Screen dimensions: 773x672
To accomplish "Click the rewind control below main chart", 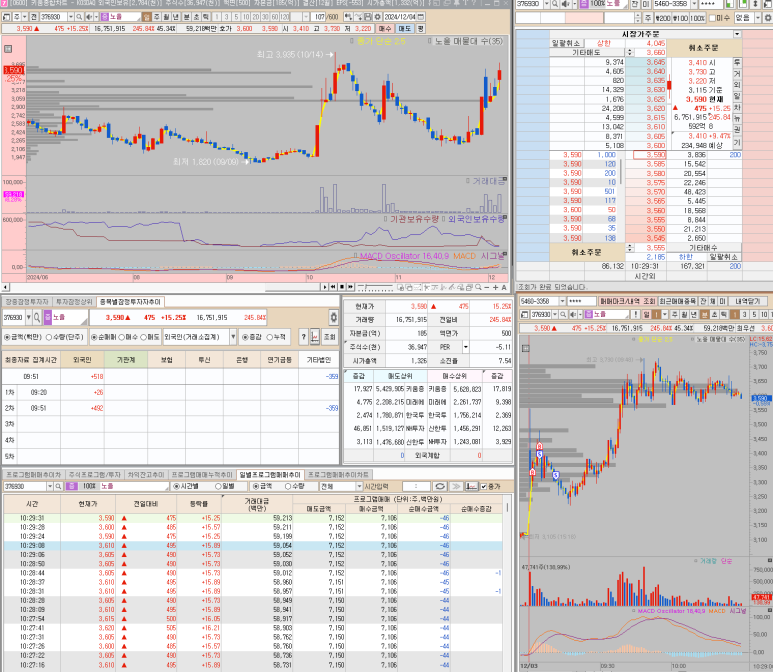I will click(x=333, y=286).
